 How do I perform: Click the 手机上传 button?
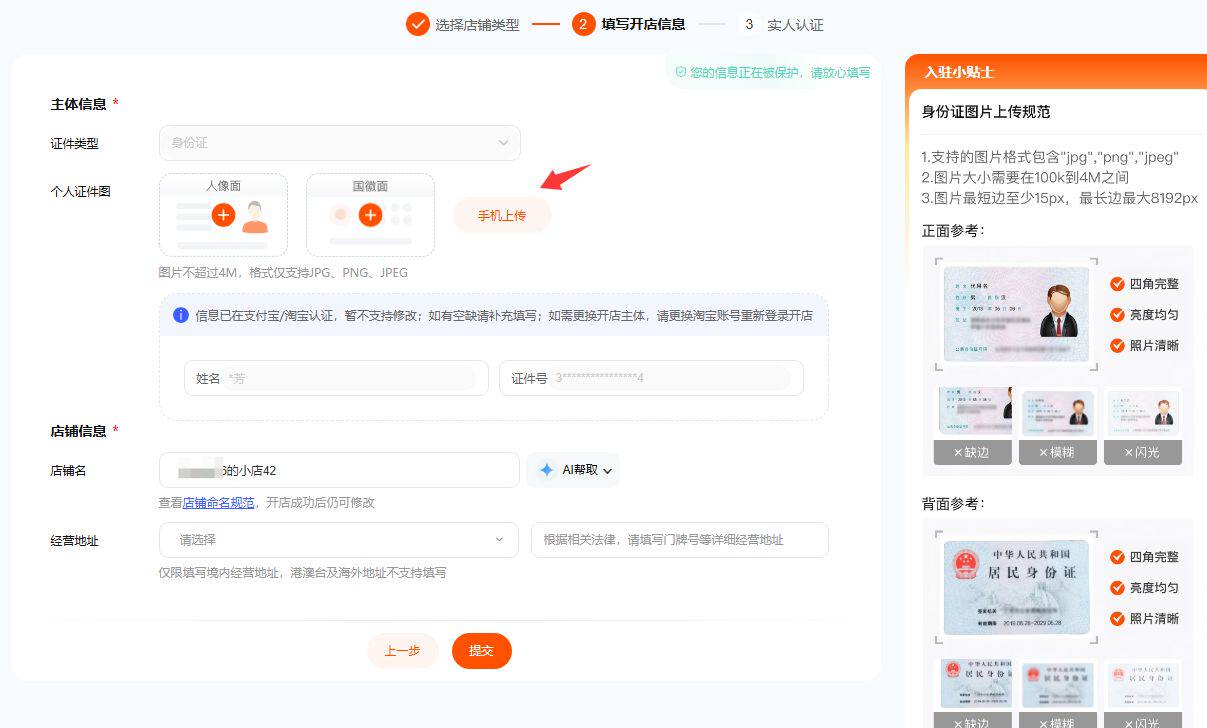pyautogui.click(x=502, y=216)
